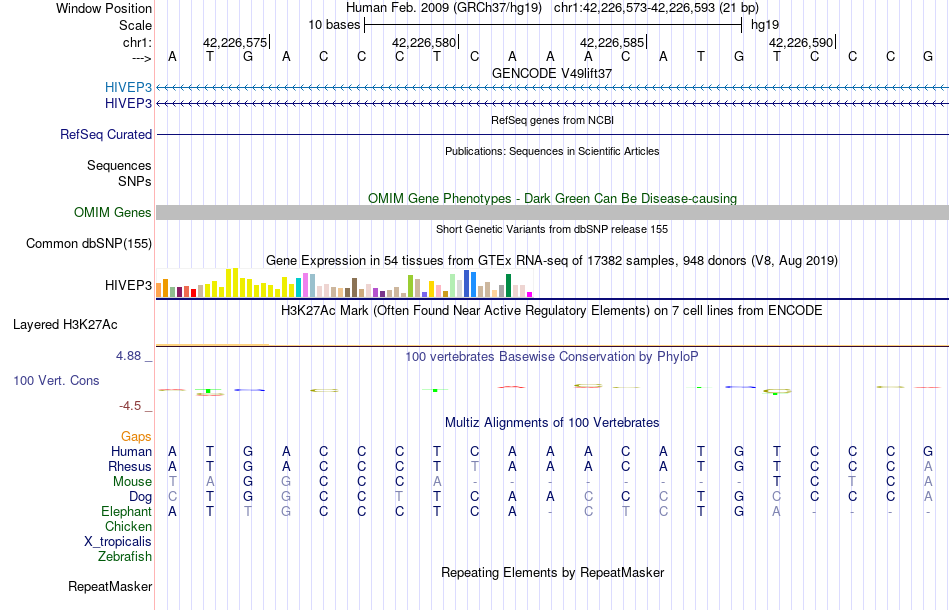Click the Sequences track label
This screenshot has height=610, width=950.
click(x=119, y=165)
